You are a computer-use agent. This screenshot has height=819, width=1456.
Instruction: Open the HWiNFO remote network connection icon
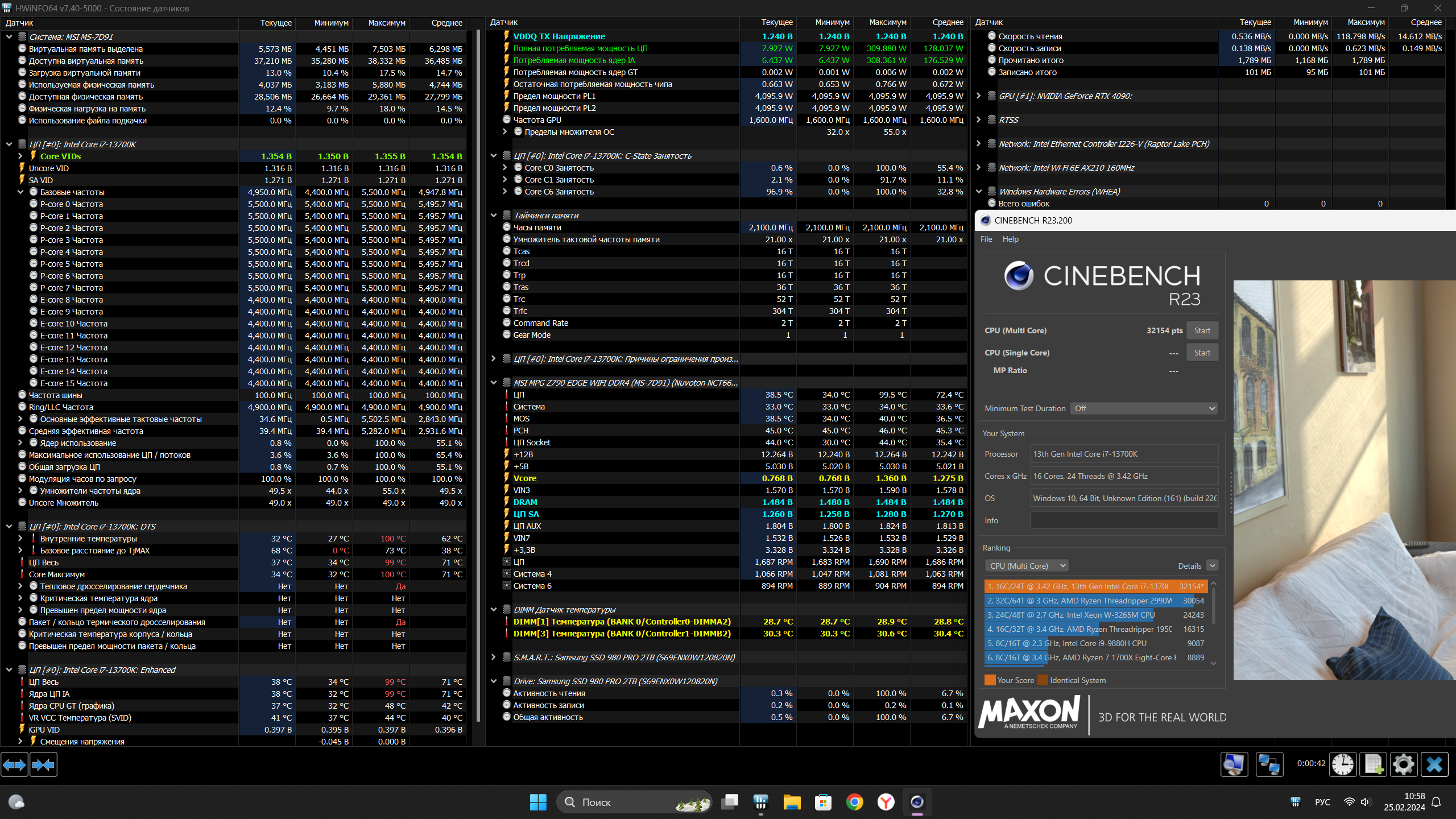tap(1269, 764)
